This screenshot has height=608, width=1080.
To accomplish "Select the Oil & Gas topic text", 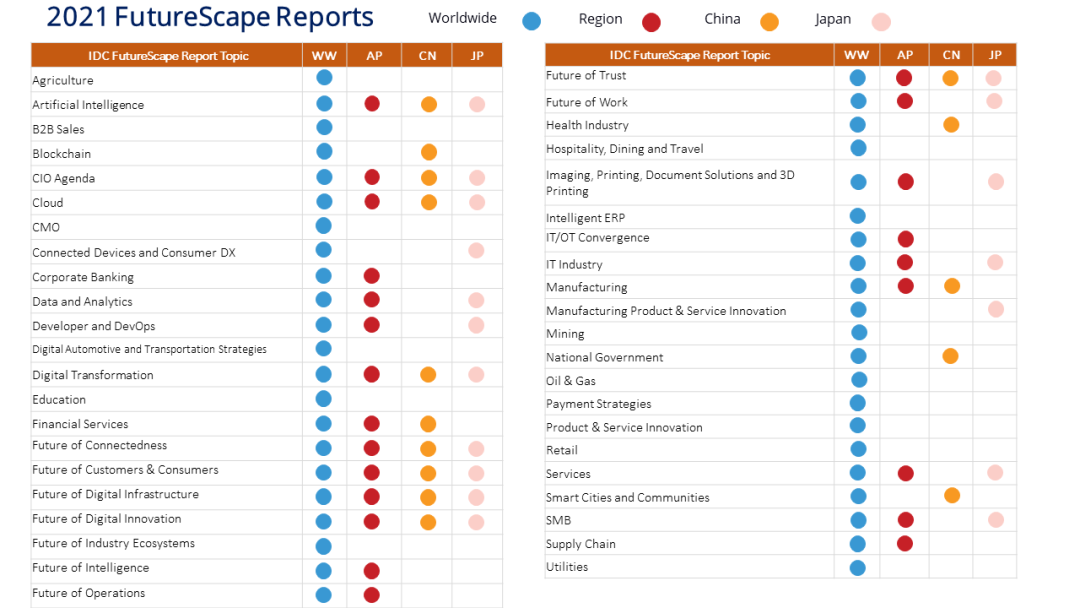I will coord(571,381).
